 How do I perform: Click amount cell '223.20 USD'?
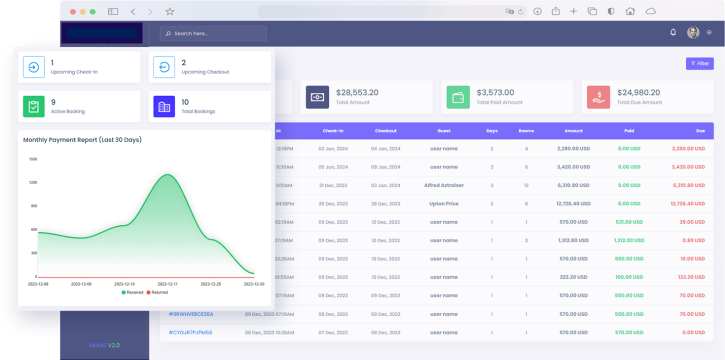pos(573,277)
